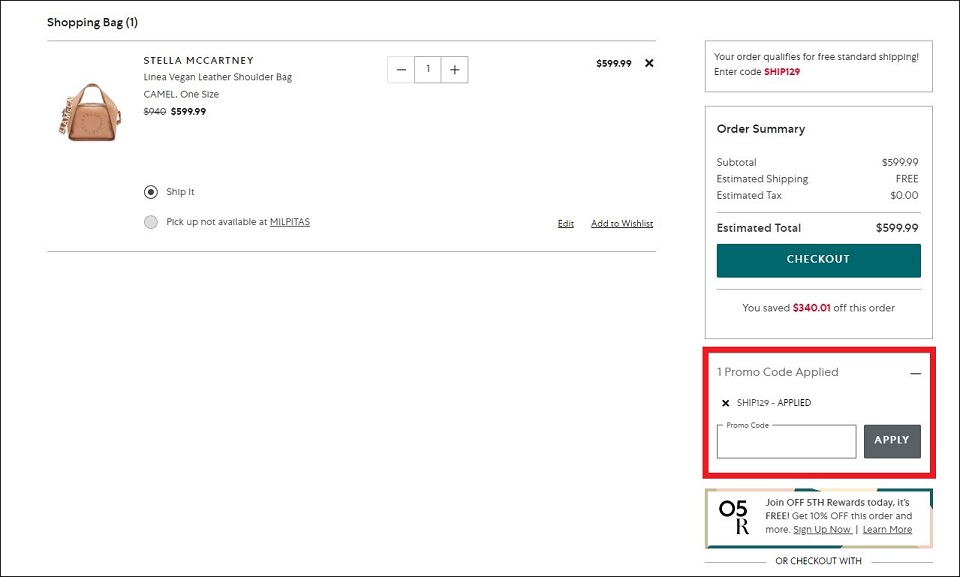The height and width of the screenshot is (577, 960).
Task: Open the camel shoulder bag thumbnail
Action: coord(90,113)
